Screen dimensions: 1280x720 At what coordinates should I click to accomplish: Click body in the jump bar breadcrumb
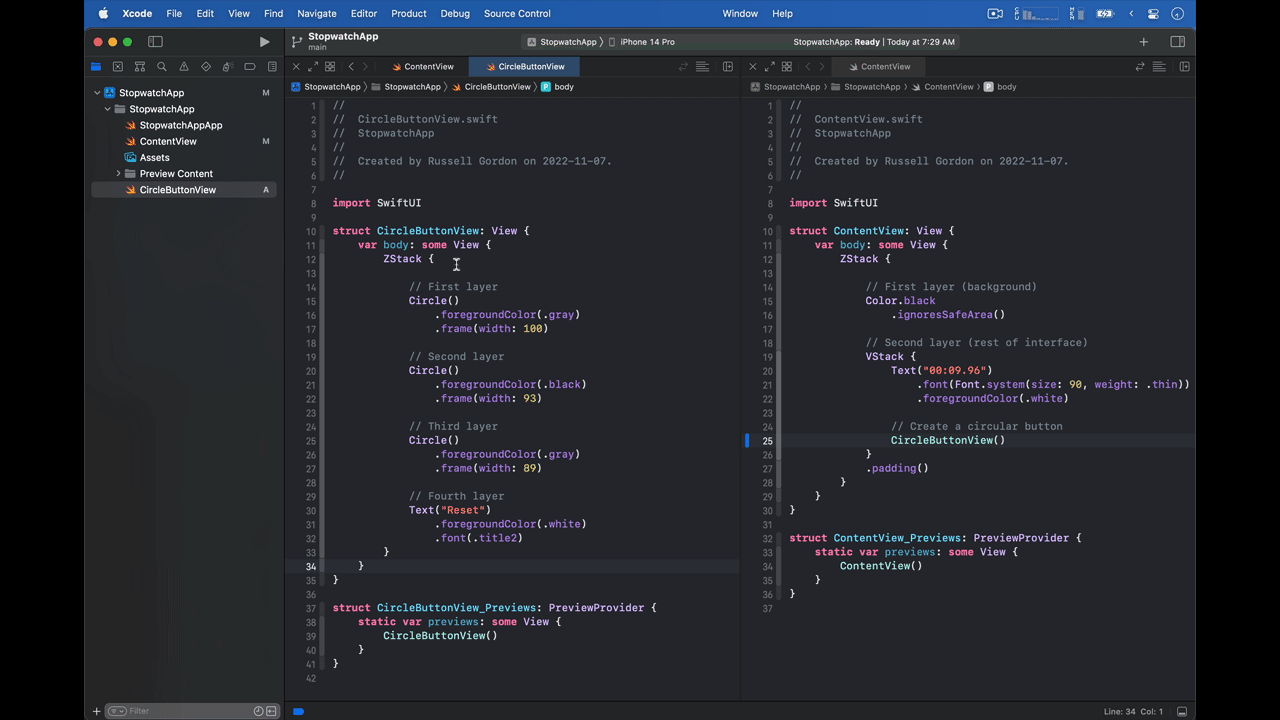[564, 87]
